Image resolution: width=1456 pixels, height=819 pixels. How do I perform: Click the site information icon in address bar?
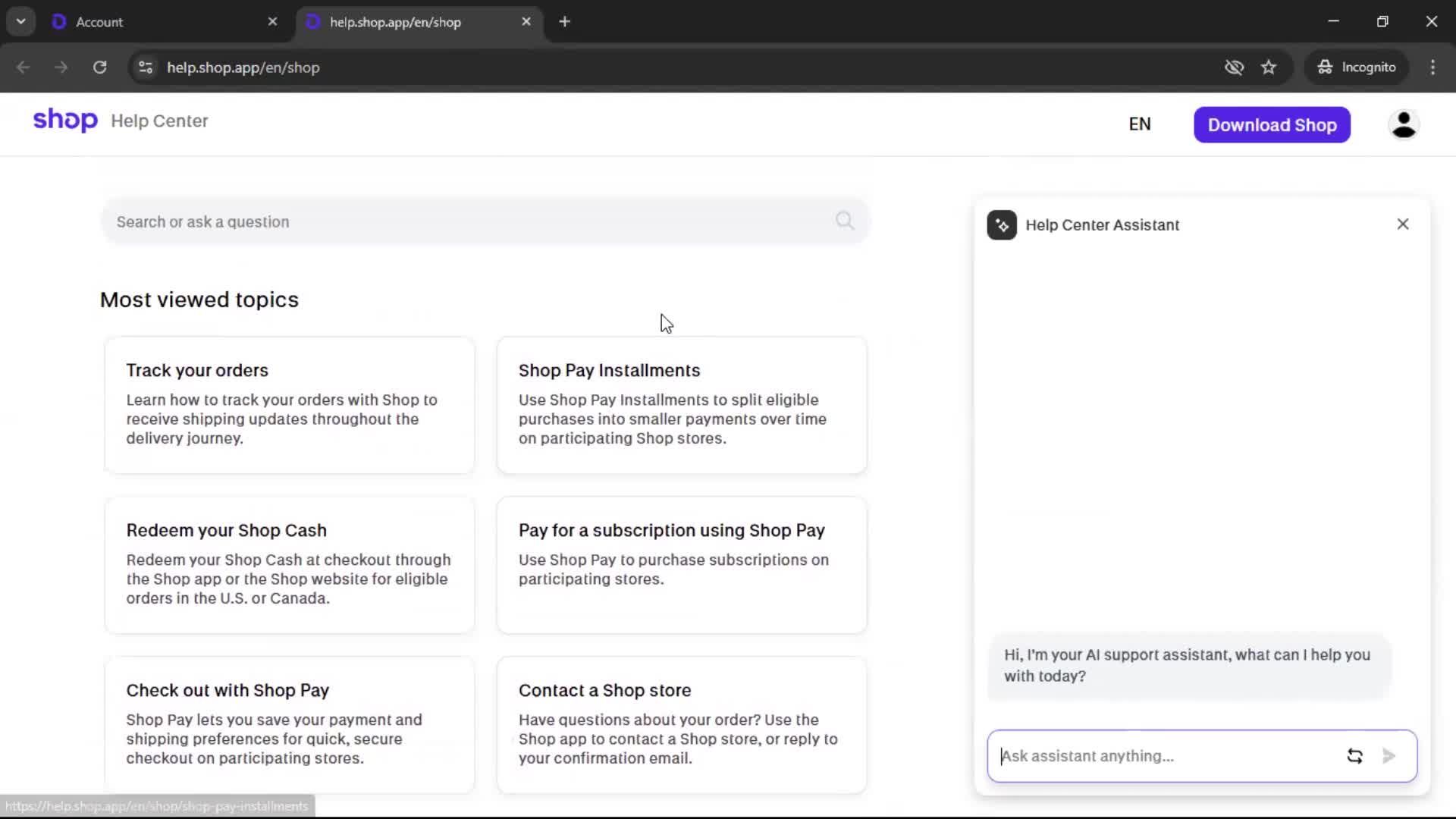click(x=145, y=67)
